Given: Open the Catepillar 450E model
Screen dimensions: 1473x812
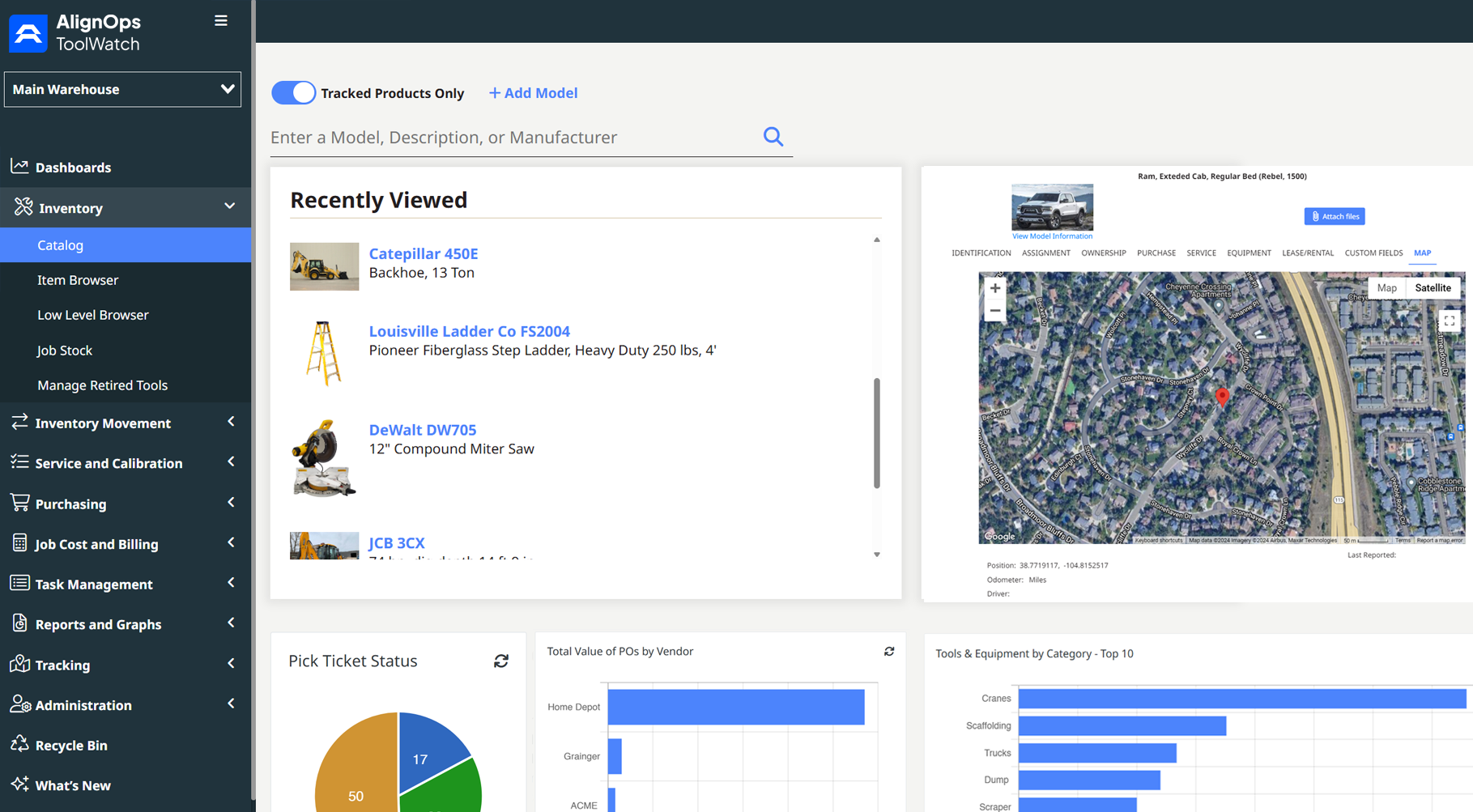Looking at the screenshot, I should pyautogui.click(x=424, y=253).
